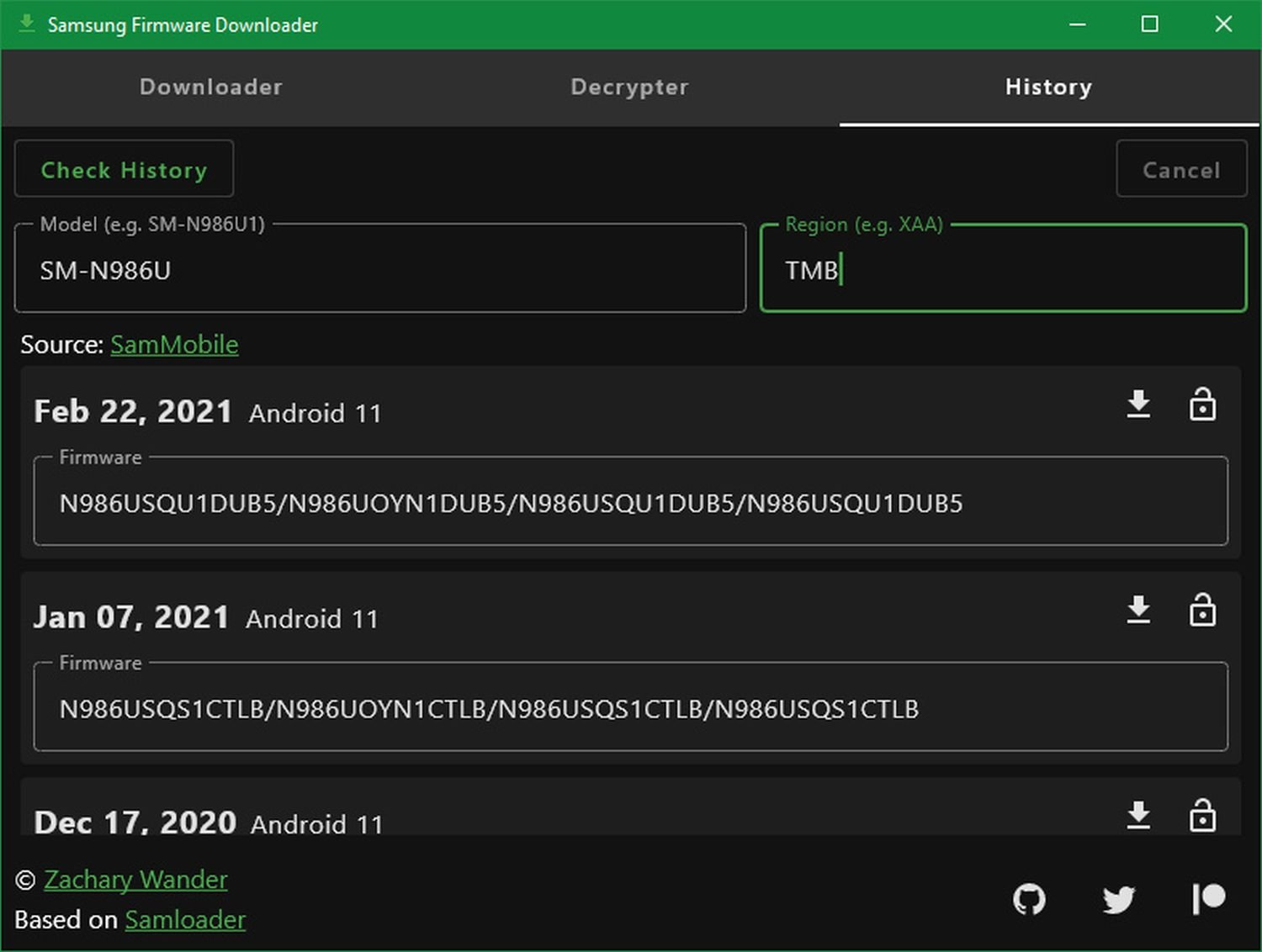Select the History tab
This screenshot has width=1262, height=952.
click(1048, 87)
